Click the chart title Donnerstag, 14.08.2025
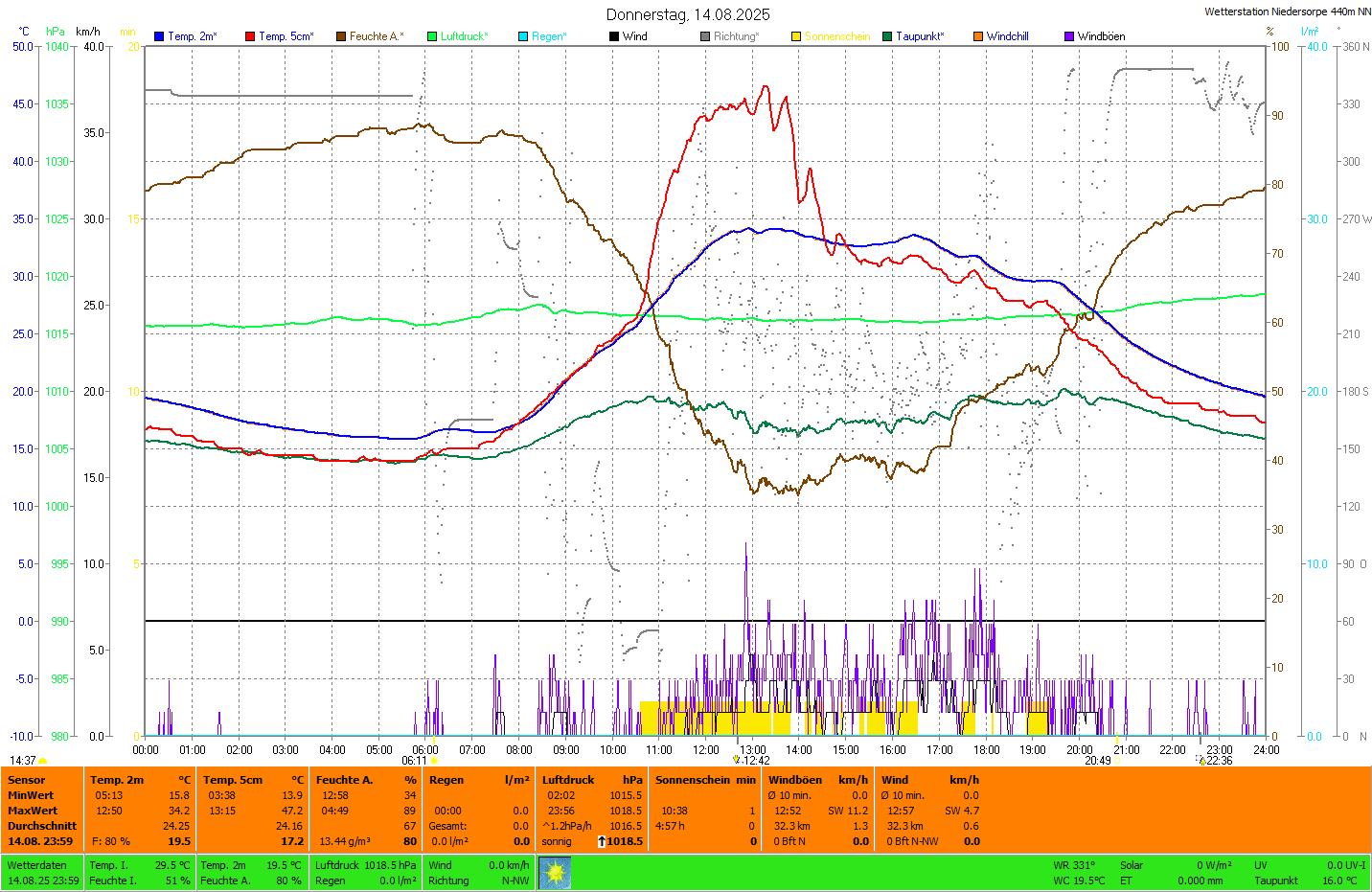This screenshot has height=892, width=1372. [688, 14]
